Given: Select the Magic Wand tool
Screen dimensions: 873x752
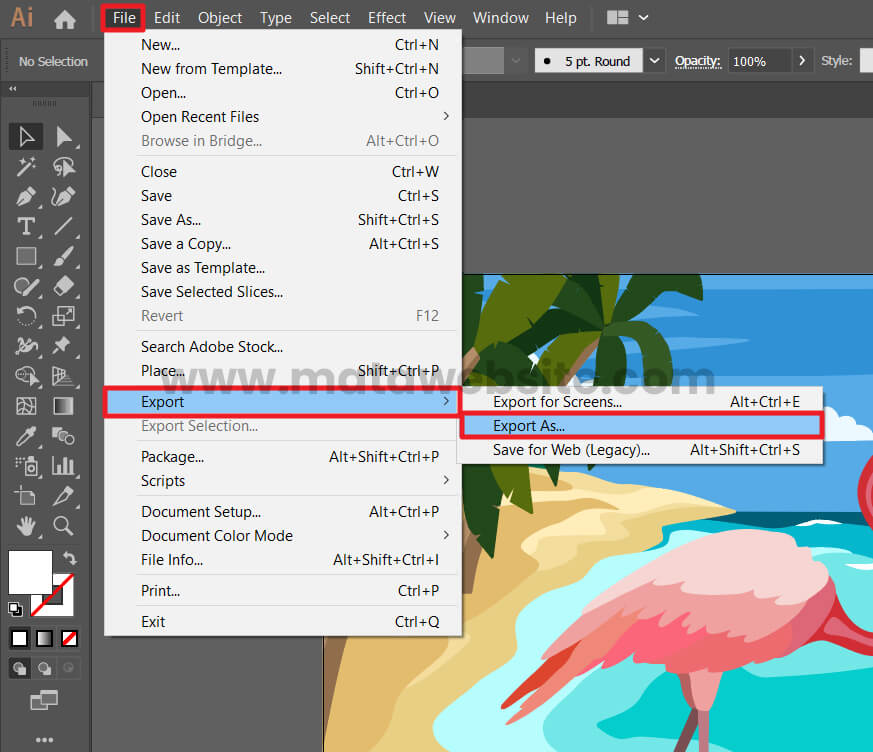Looking at the screenshot, I should (x=26, y=167).
